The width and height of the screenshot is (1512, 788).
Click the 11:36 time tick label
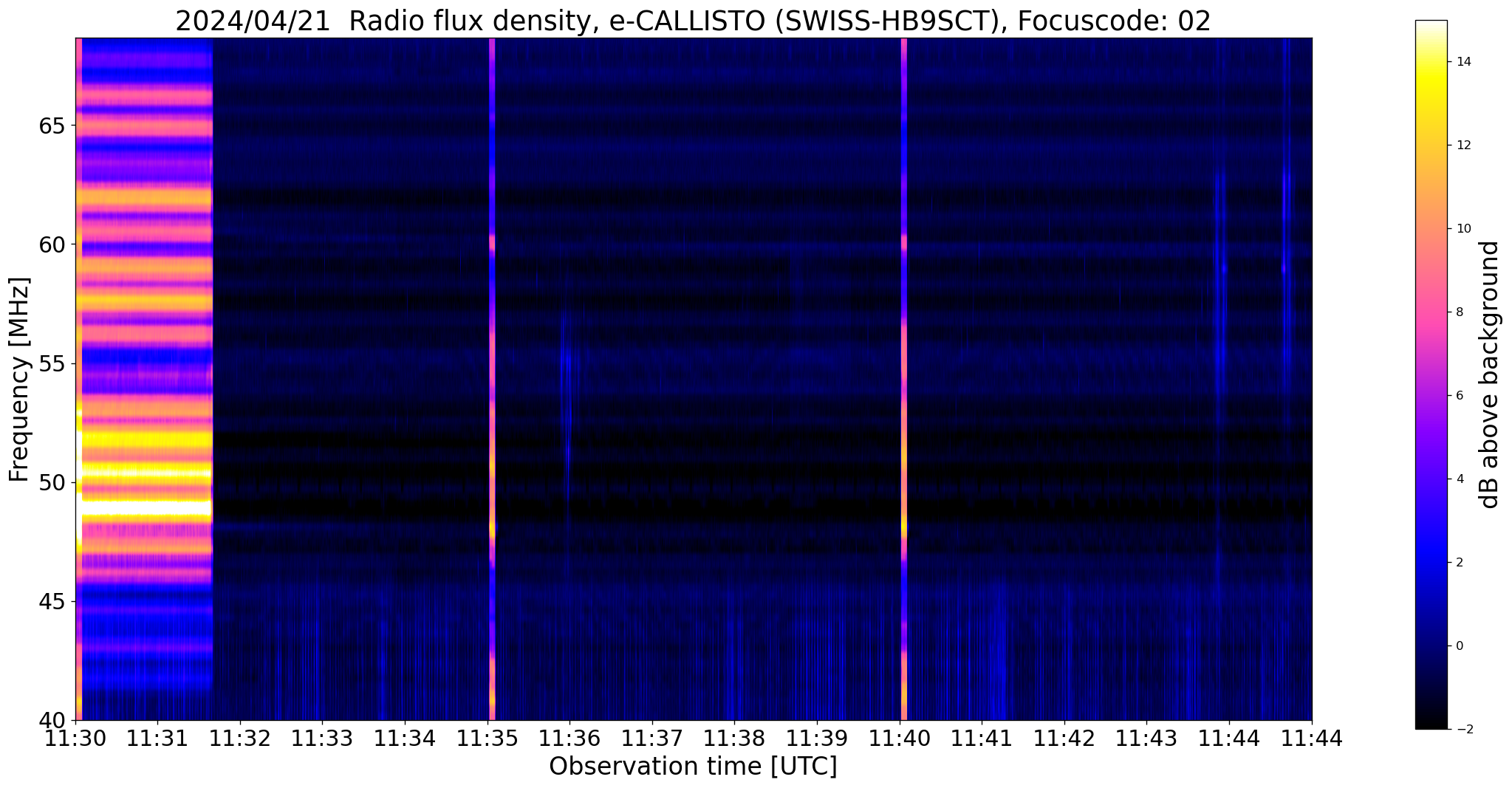coord(570,738)
